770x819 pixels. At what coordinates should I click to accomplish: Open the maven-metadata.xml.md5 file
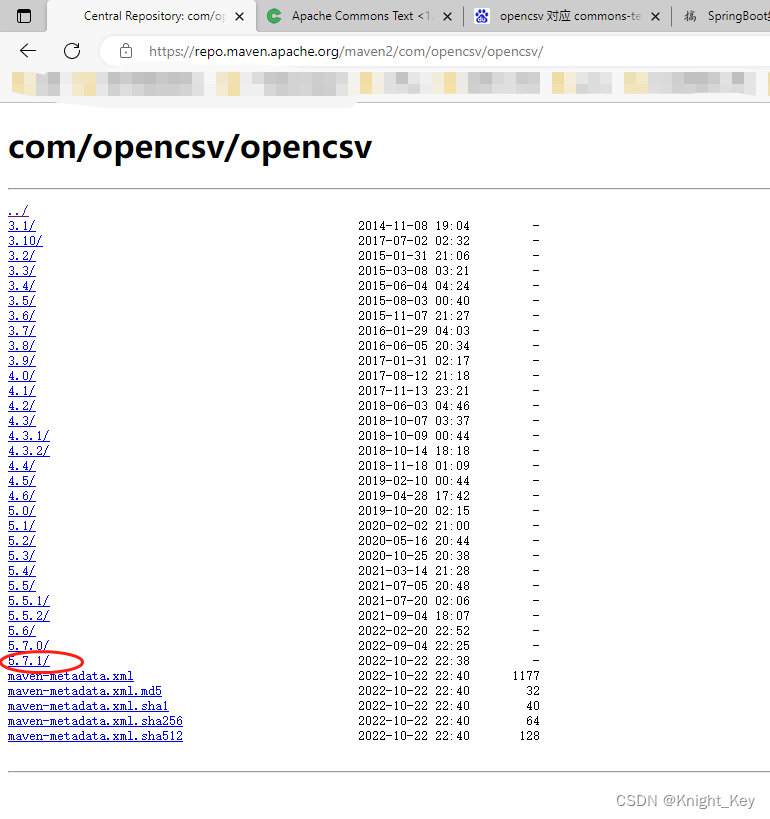pos(85,691)
